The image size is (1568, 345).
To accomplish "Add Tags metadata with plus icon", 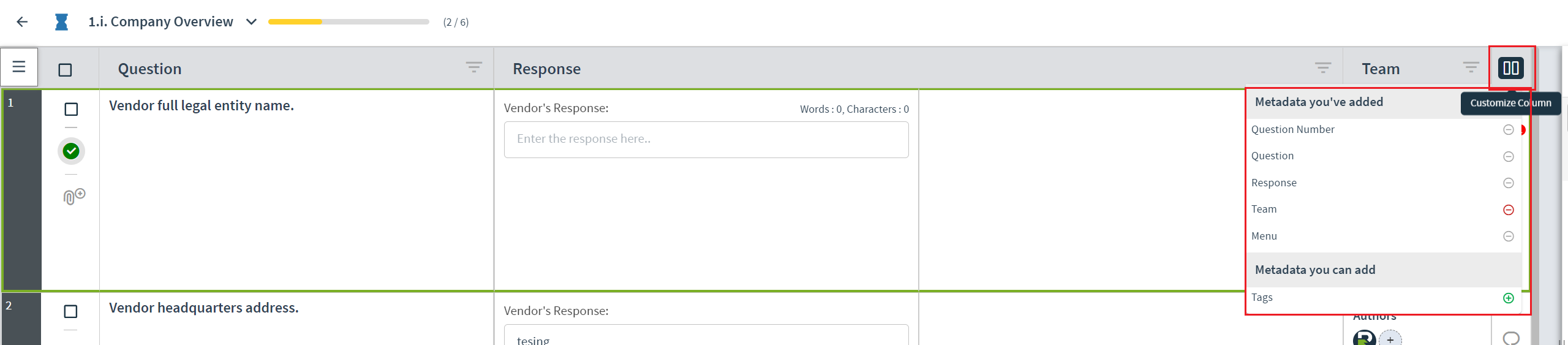I will tap(1509, 298).
